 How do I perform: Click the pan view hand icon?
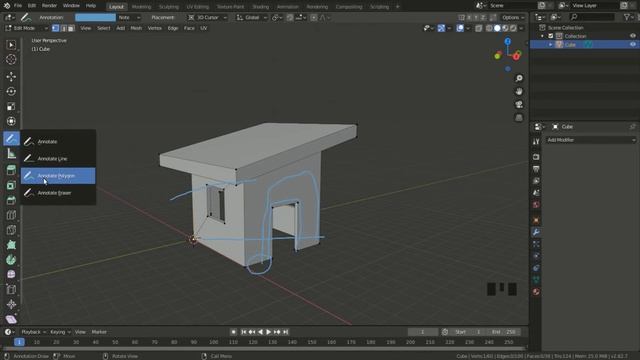click(519, 91)
